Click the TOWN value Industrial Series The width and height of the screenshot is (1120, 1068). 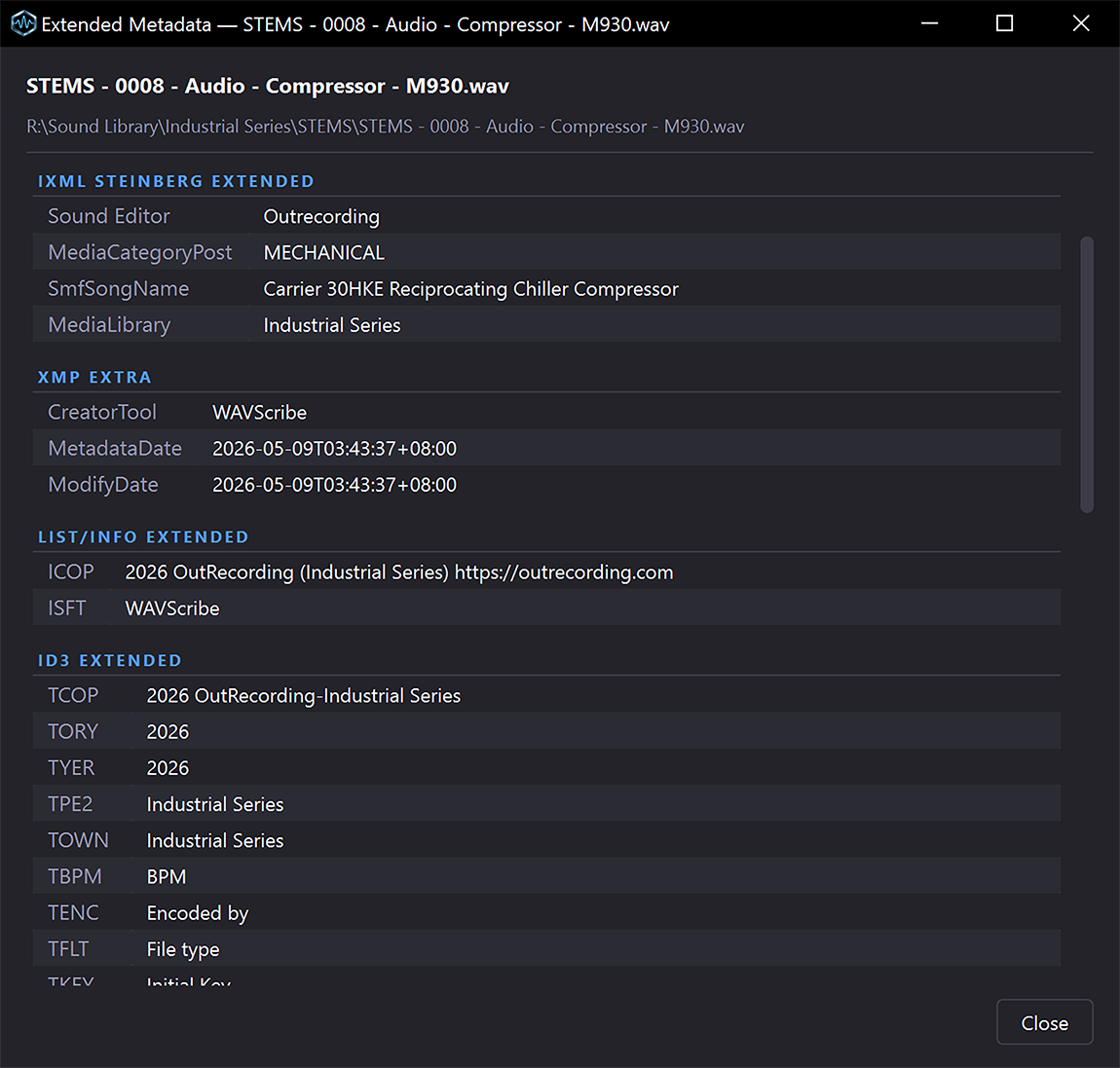point(215,841)
